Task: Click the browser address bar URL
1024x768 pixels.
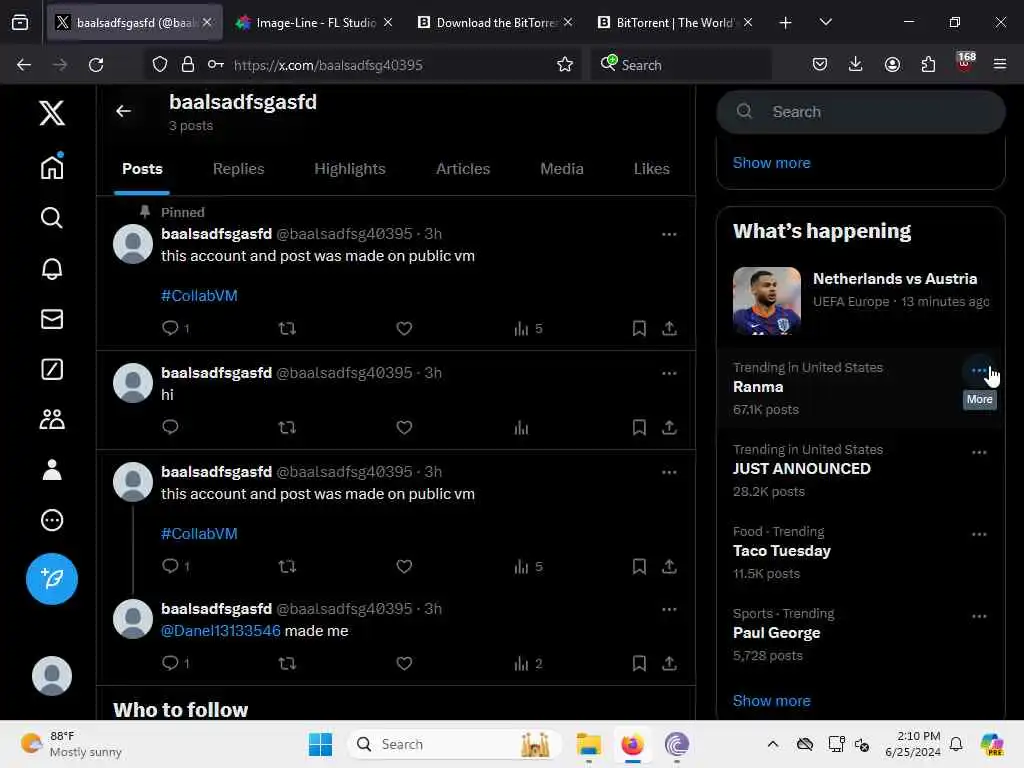Action: (x=328, y=65)
